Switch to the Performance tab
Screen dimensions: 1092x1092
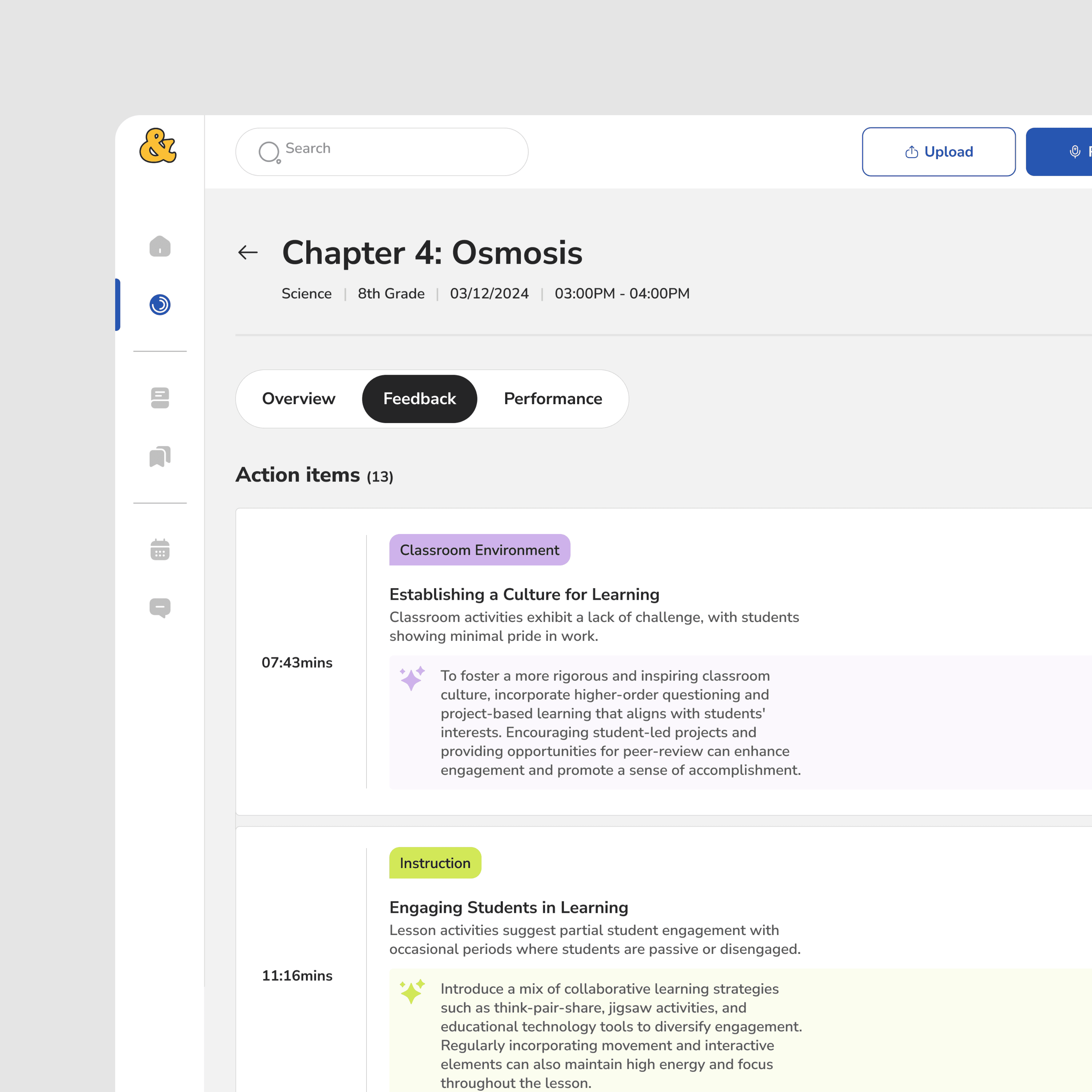tap(553, 399)
